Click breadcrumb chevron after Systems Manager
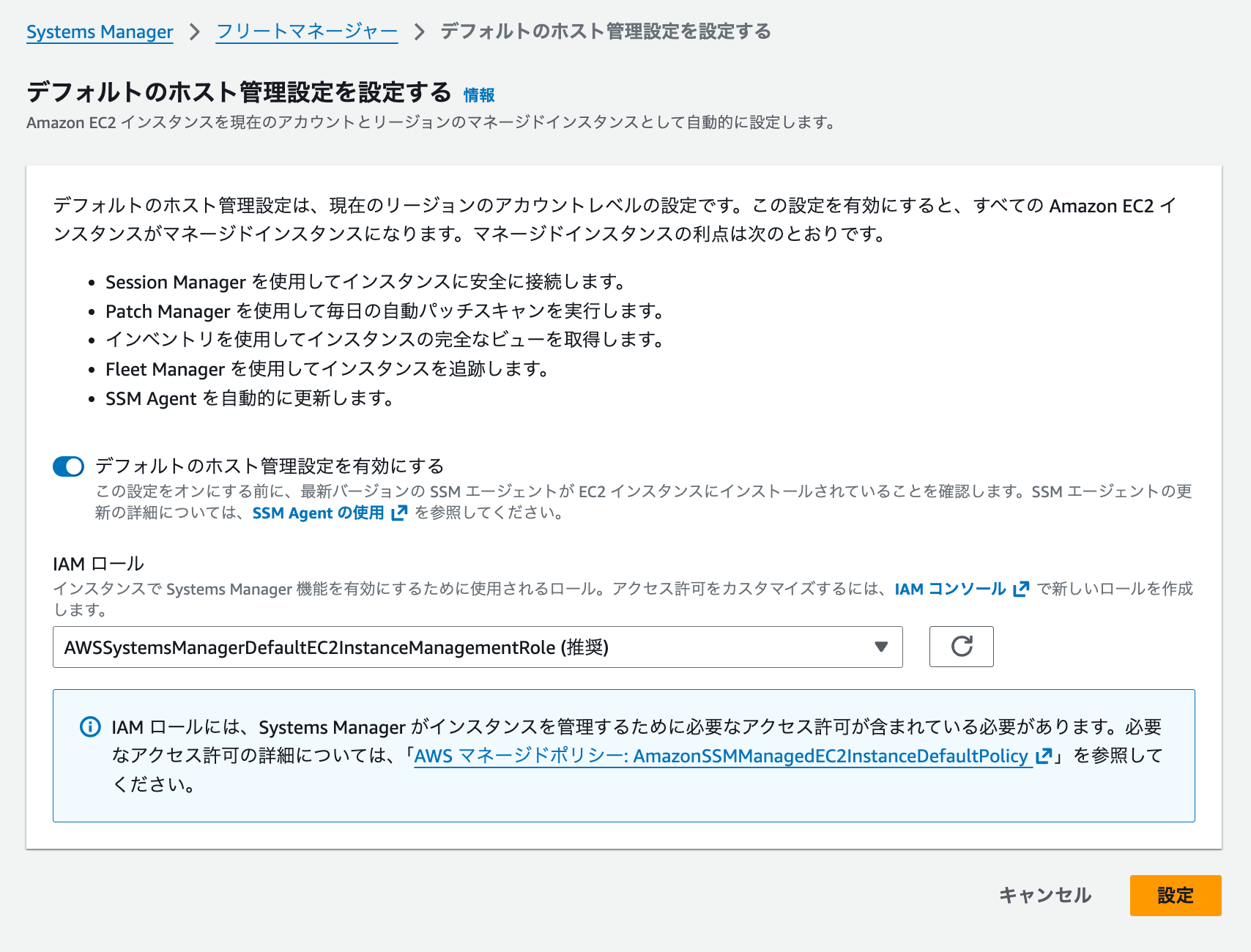 (x=195, y=32)
